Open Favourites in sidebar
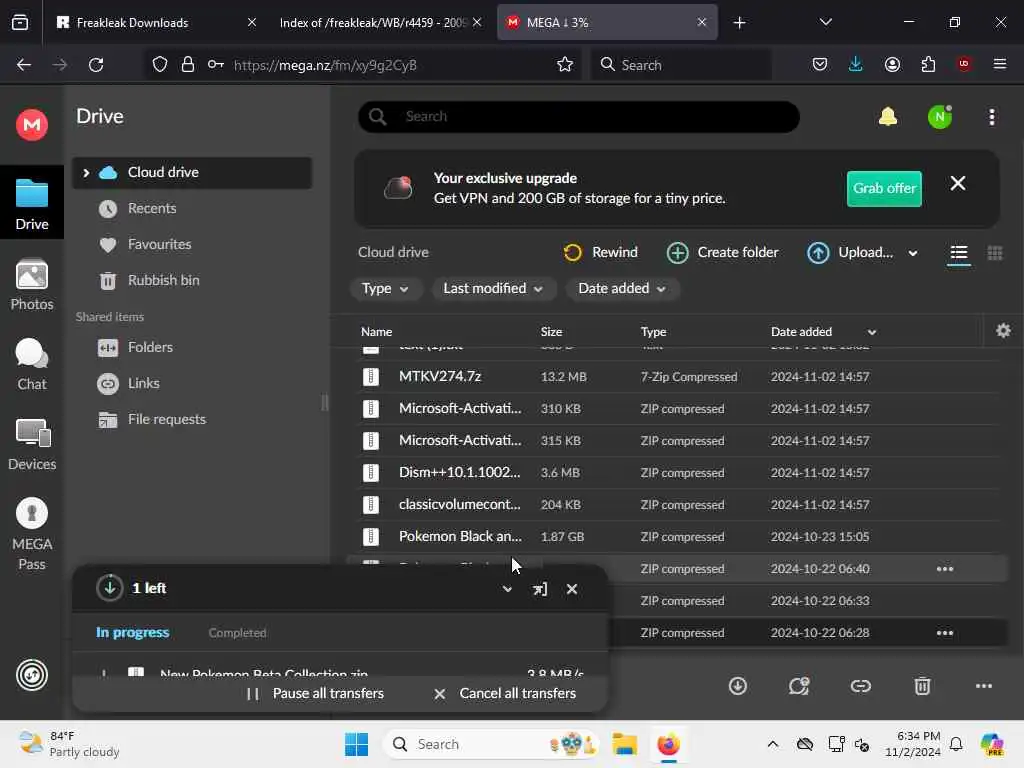This screenshot has height=768, width=1024. coord(159,244)
